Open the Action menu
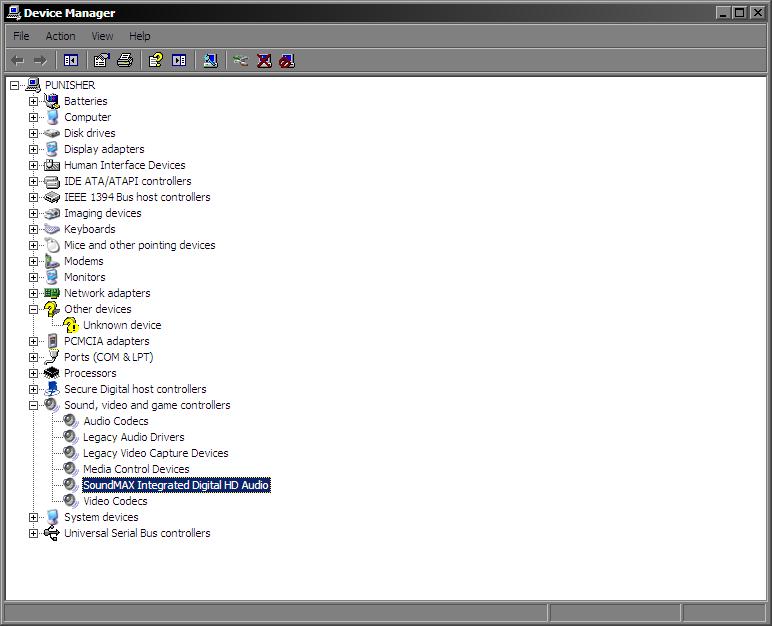This screenshot has width=772, height=626. click(61, 36)
